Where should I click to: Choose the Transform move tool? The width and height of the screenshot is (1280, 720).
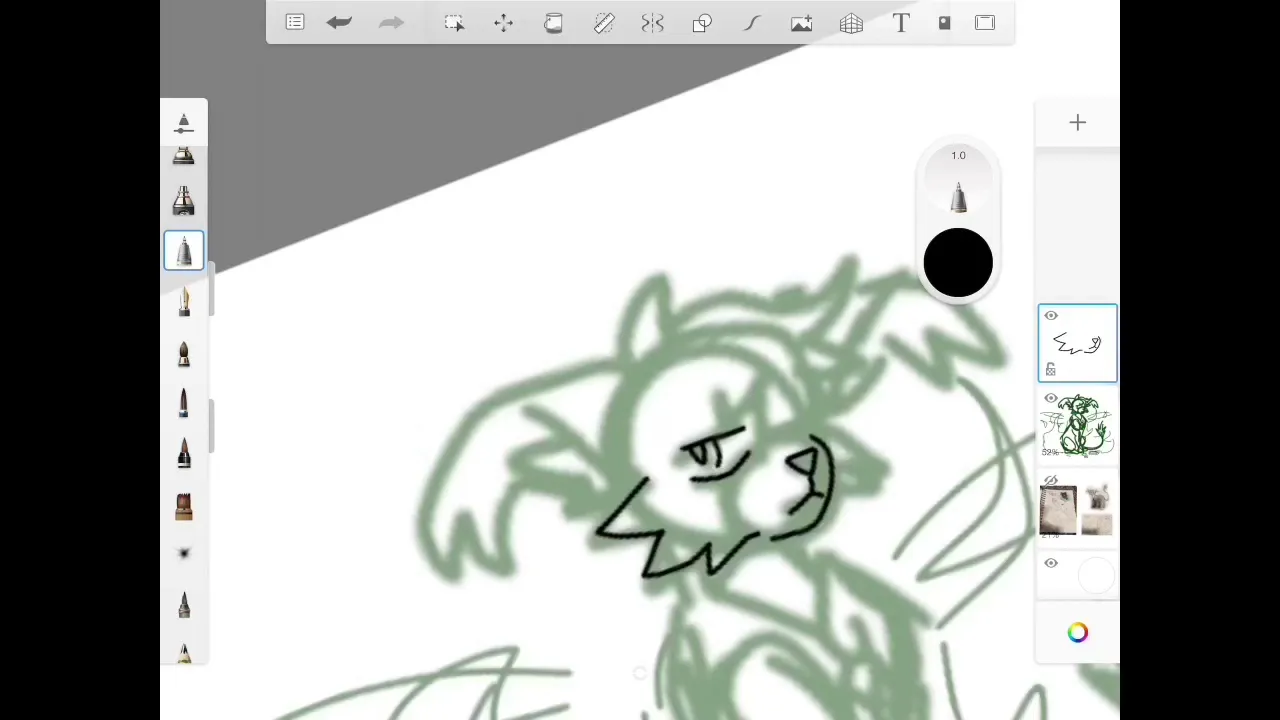point(503,22)
